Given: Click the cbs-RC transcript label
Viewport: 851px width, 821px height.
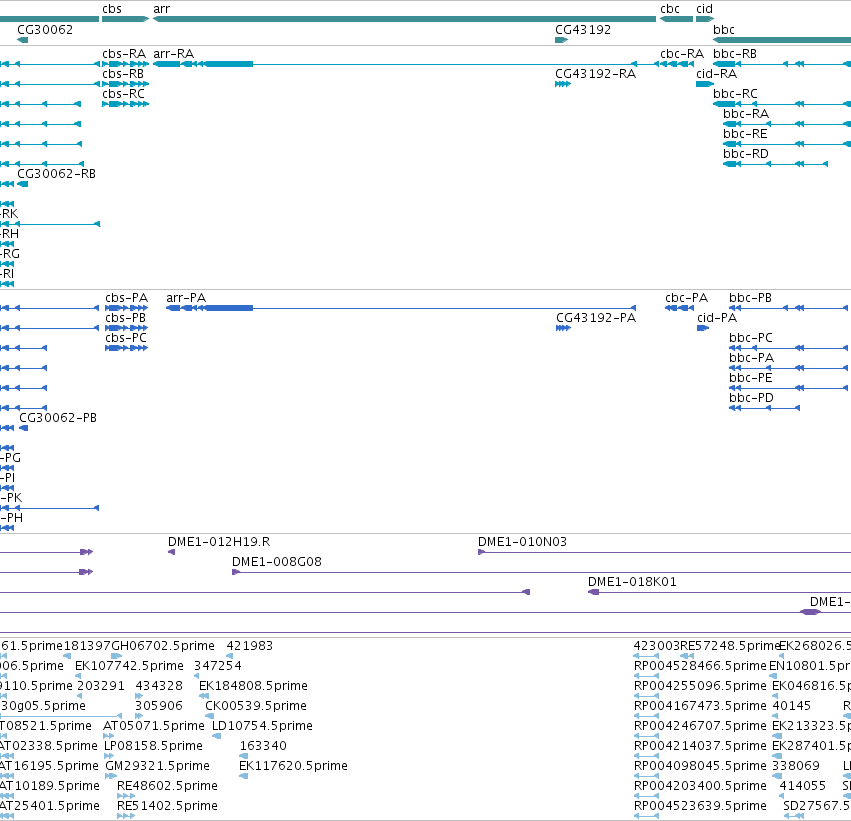Looking at the screenshot, I should (124, 94).
